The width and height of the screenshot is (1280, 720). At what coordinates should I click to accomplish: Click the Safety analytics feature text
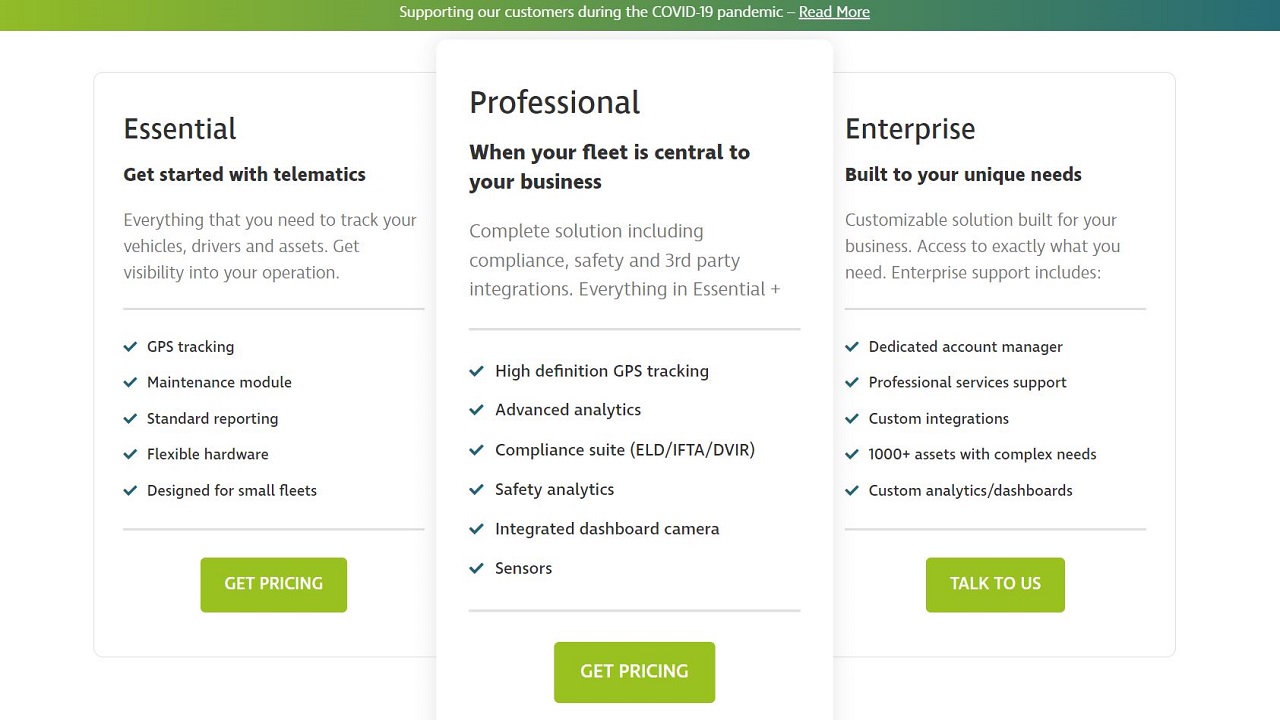tap(554, 489)
